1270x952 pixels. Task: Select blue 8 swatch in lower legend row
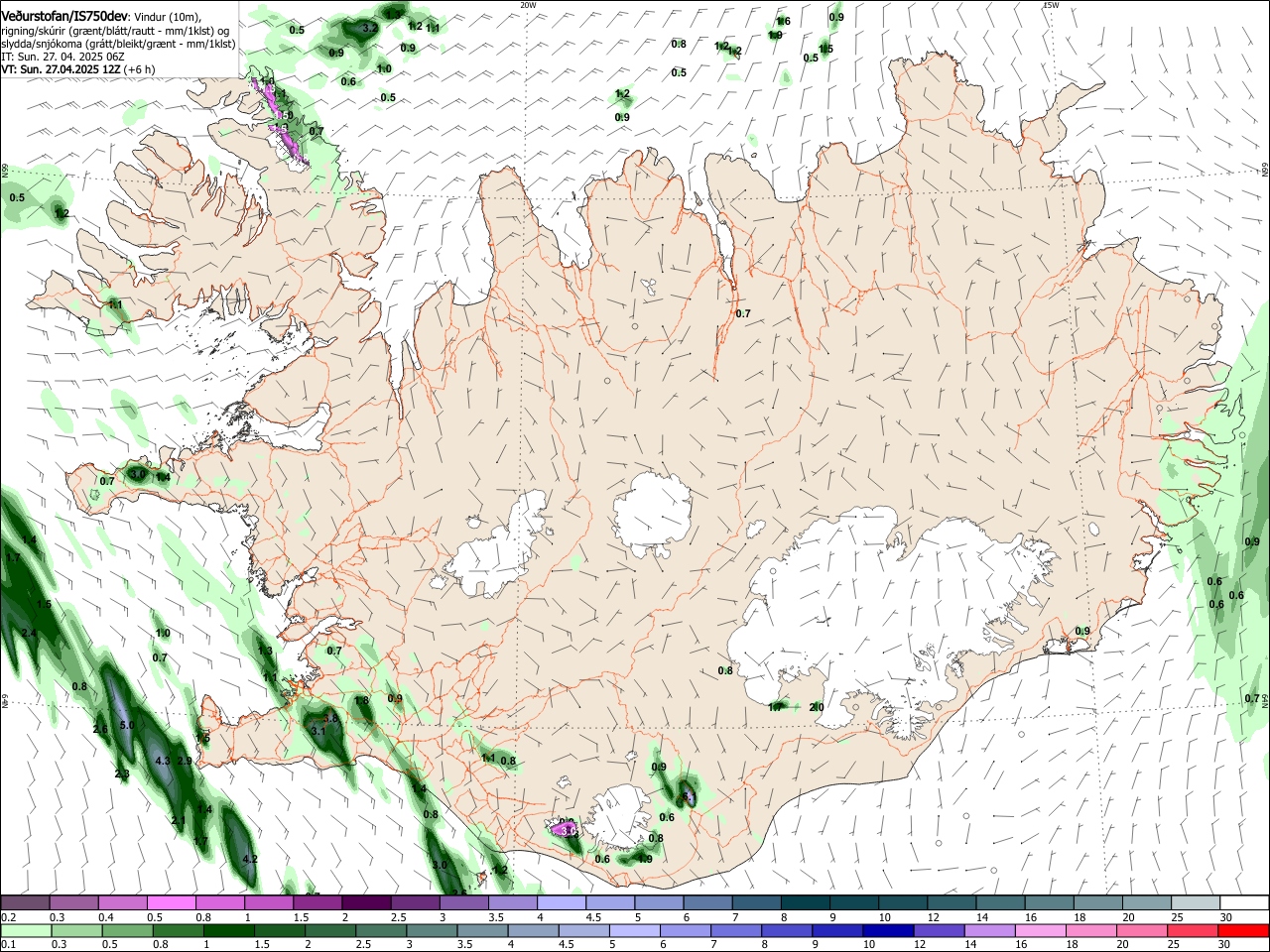786,930
